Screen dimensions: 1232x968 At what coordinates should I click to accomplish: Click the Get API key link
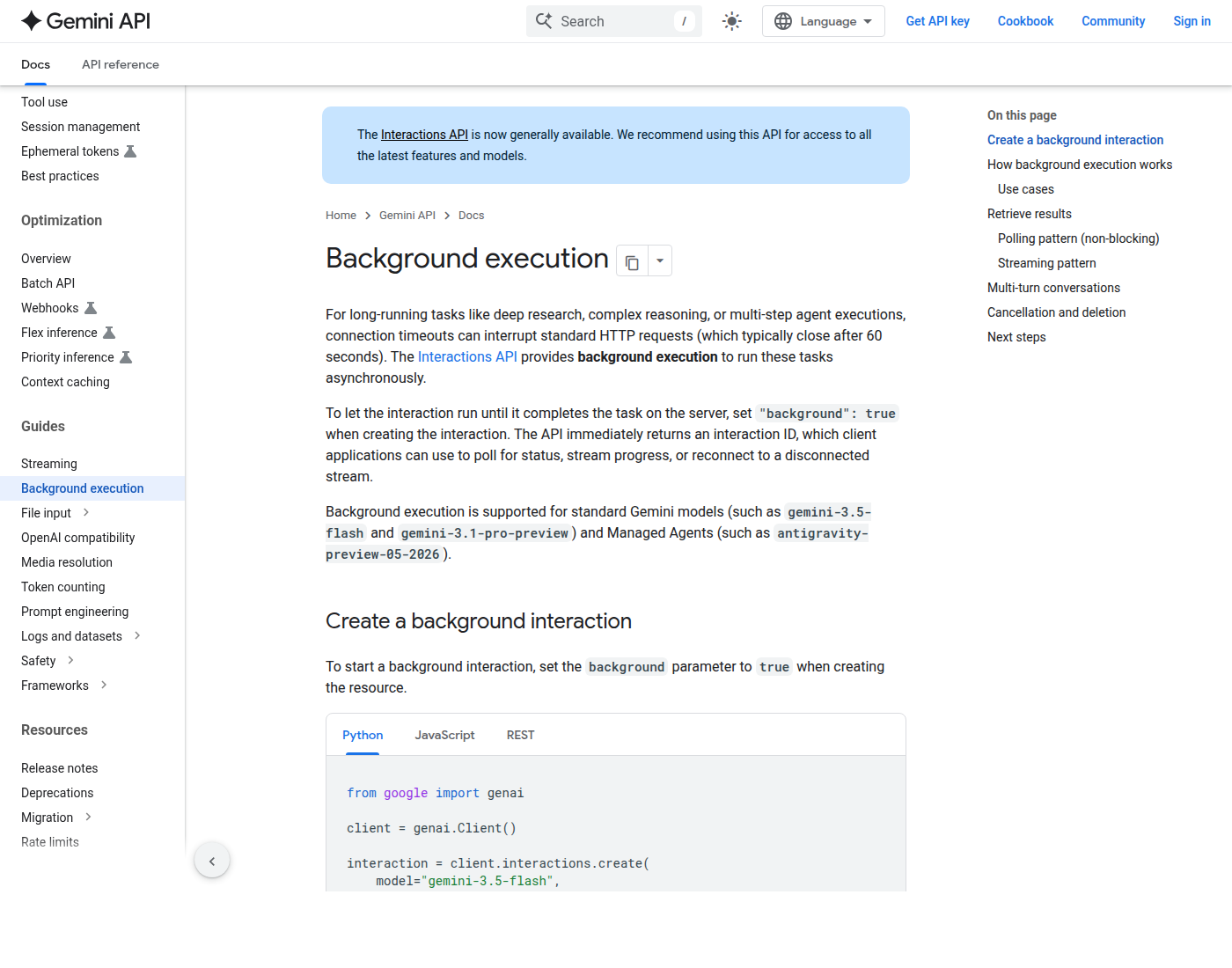coord(938,21)
